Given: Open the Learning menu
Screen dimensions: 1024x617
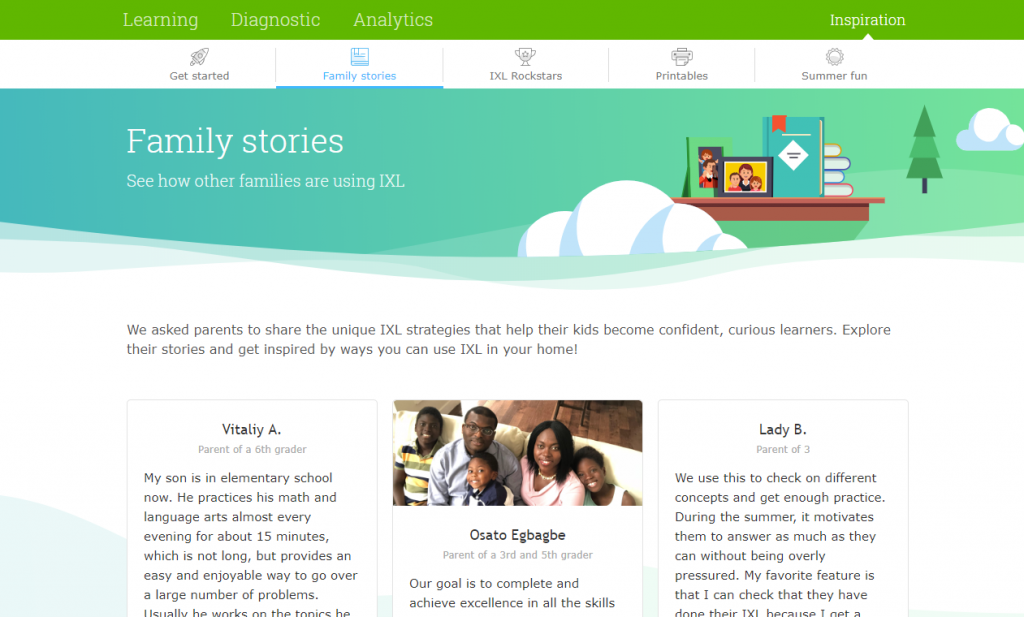Looking at the screenshot, I should pyautogui.click(x=160, y=19).
